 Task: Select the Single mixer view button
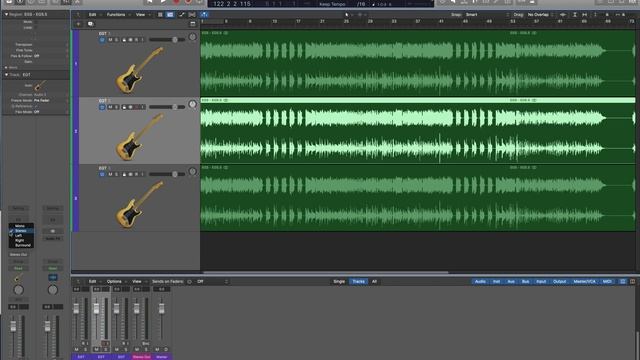click(339, 282)
